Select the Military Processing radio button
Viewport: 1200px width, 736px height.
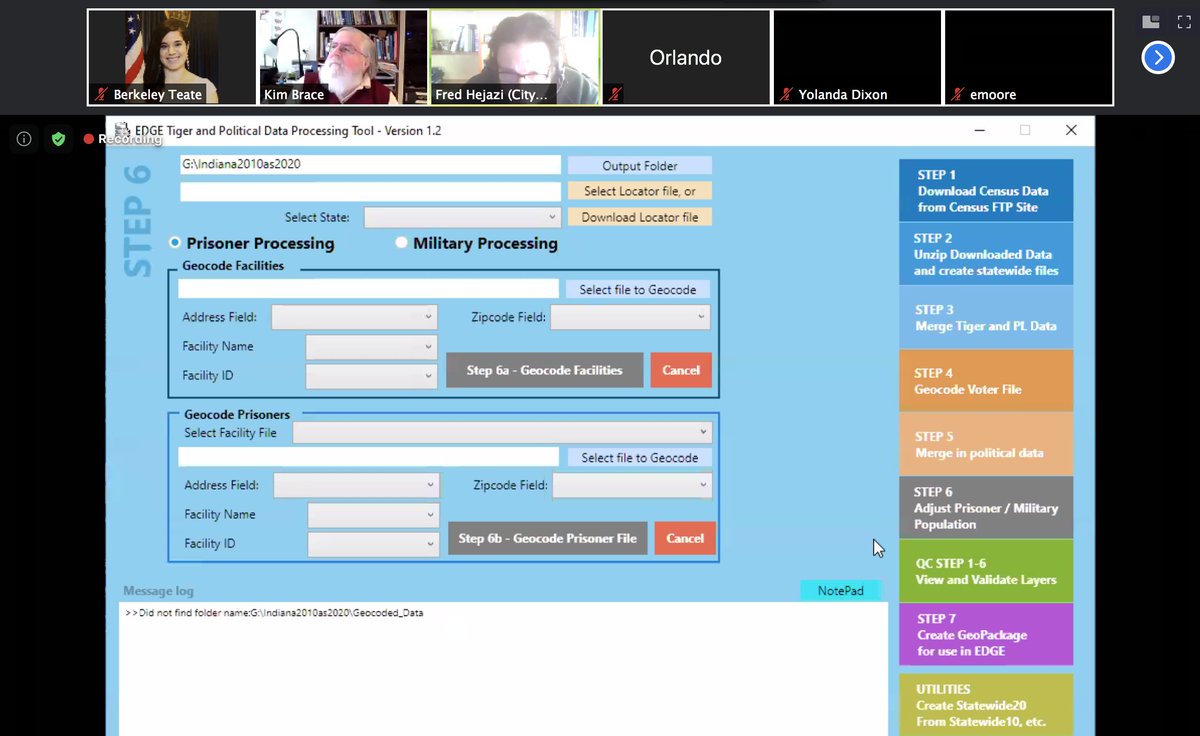(x=401, y=242)
